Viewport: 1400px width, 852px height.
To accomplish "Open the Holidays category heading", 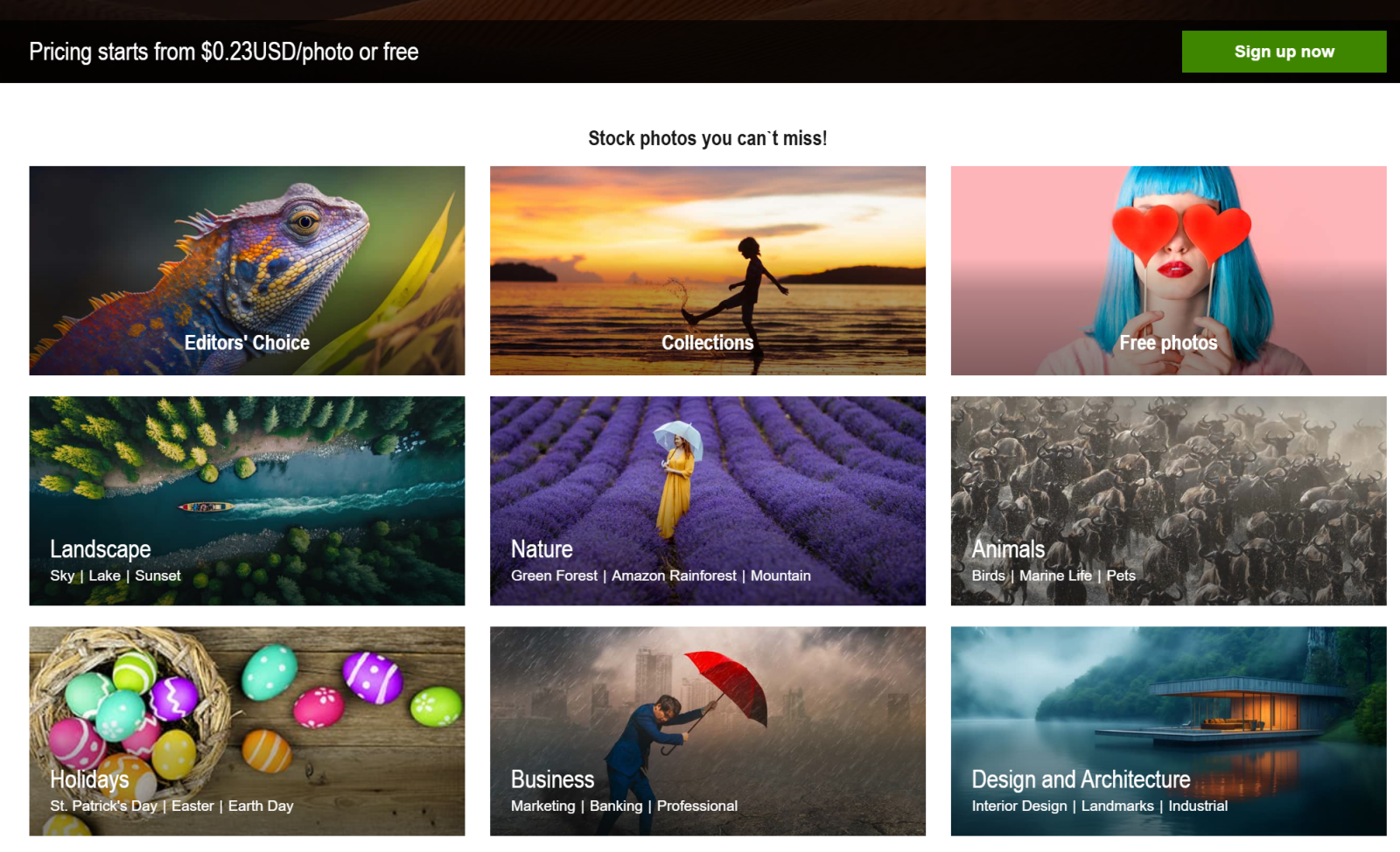I will click(x=89, y=779).
